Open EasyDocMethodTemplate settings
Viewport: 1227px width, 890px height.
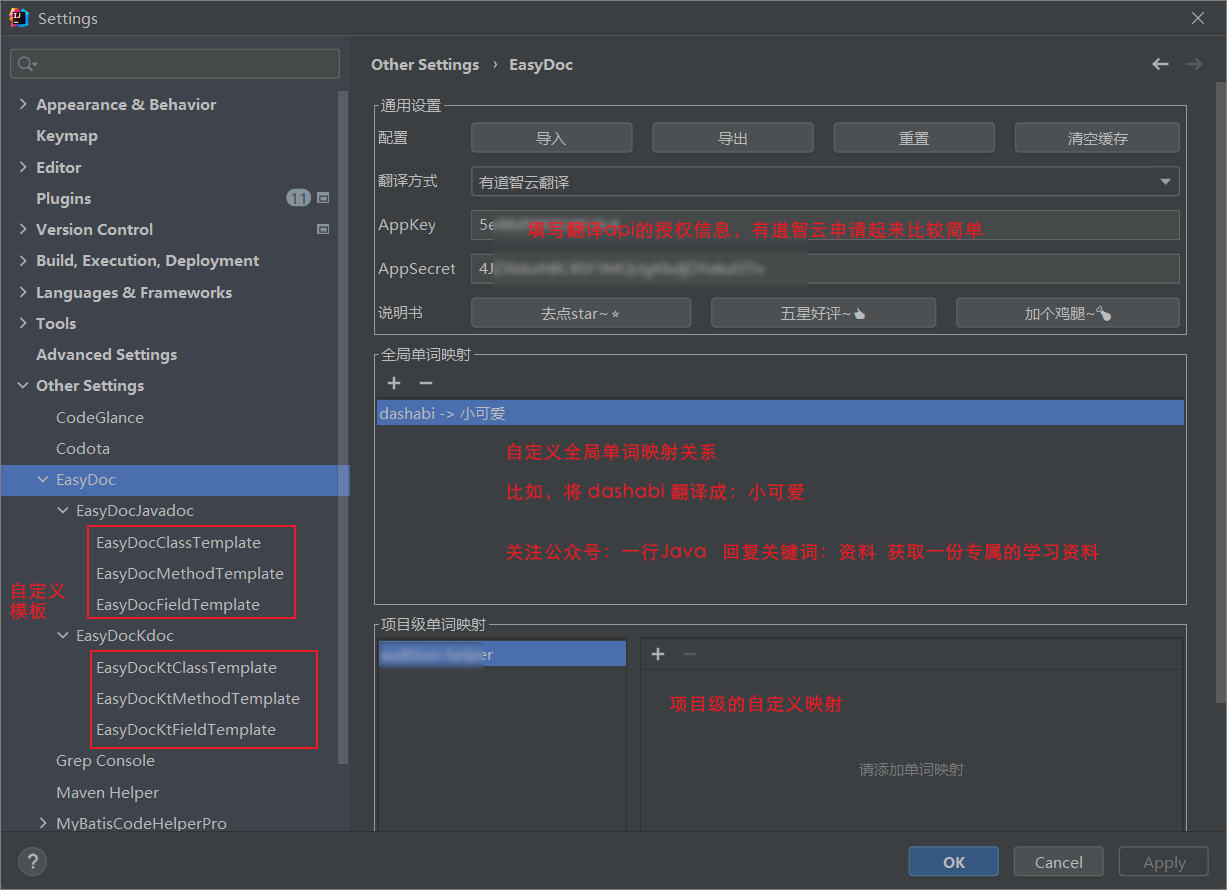[x=190, y=573]
